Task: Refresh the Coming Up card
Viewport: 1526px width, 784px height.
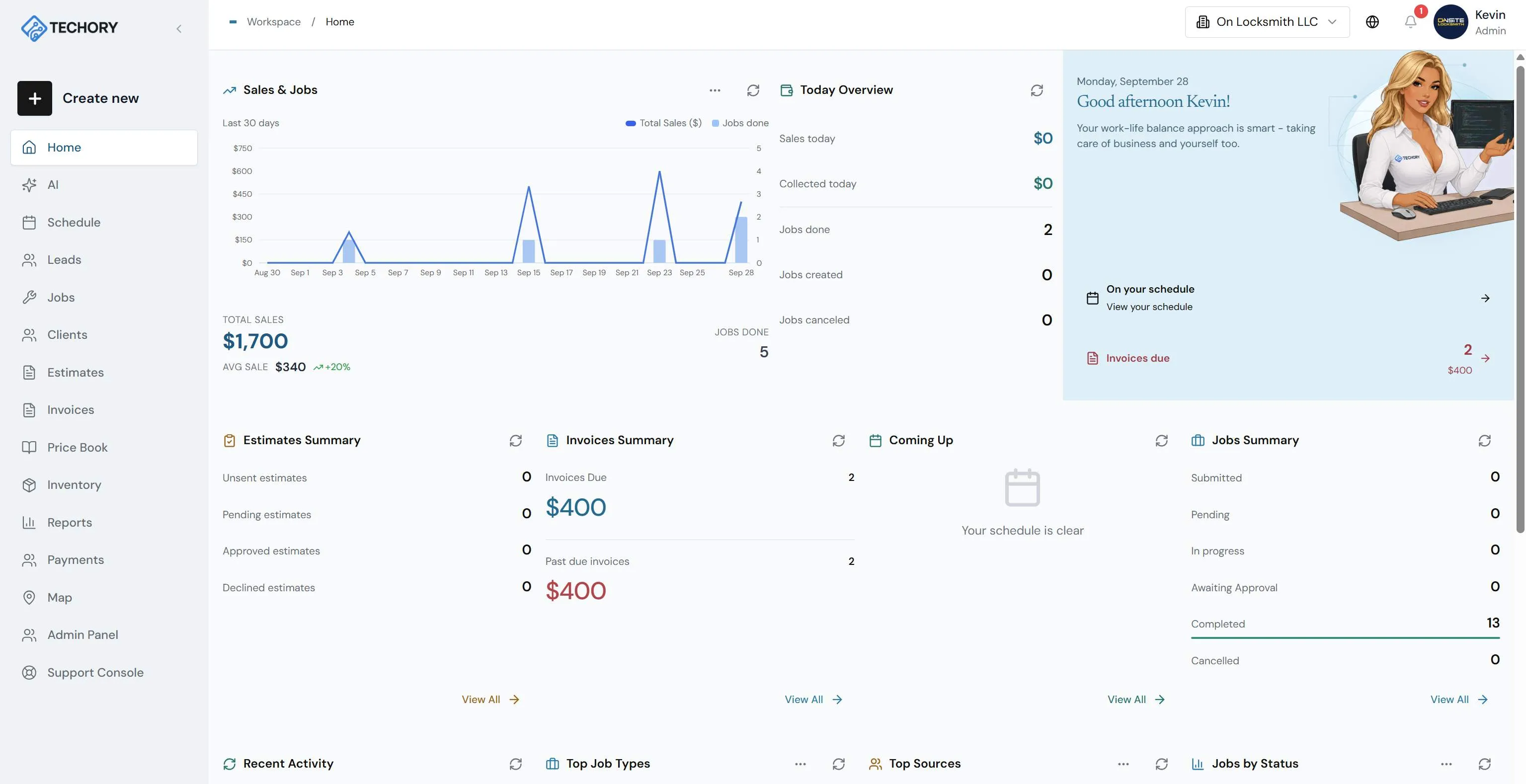Action: (1161, 441)
